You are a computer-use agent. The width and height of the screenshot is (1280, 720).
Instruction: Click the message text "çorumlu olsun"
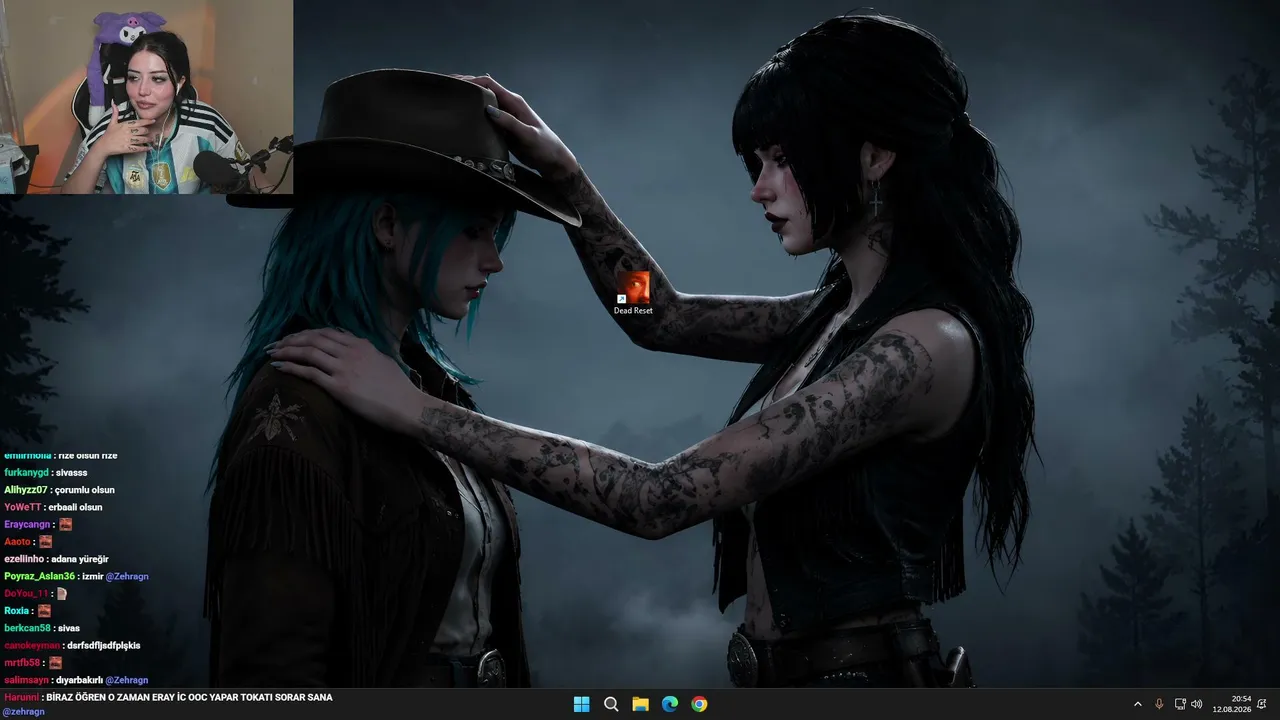[x=85, y=490]
